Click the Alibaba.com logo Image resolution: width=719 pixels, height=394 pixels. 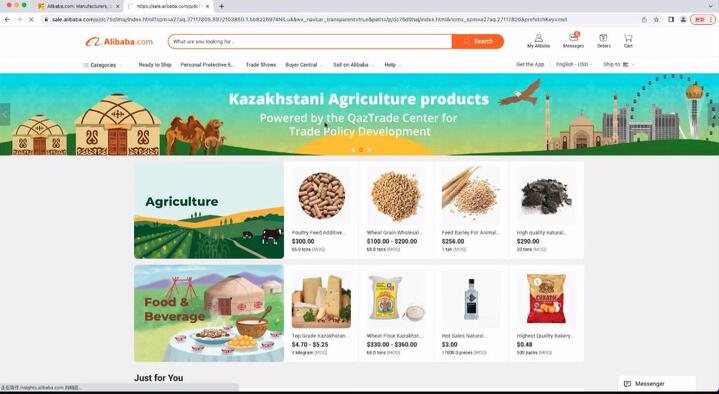119,42
